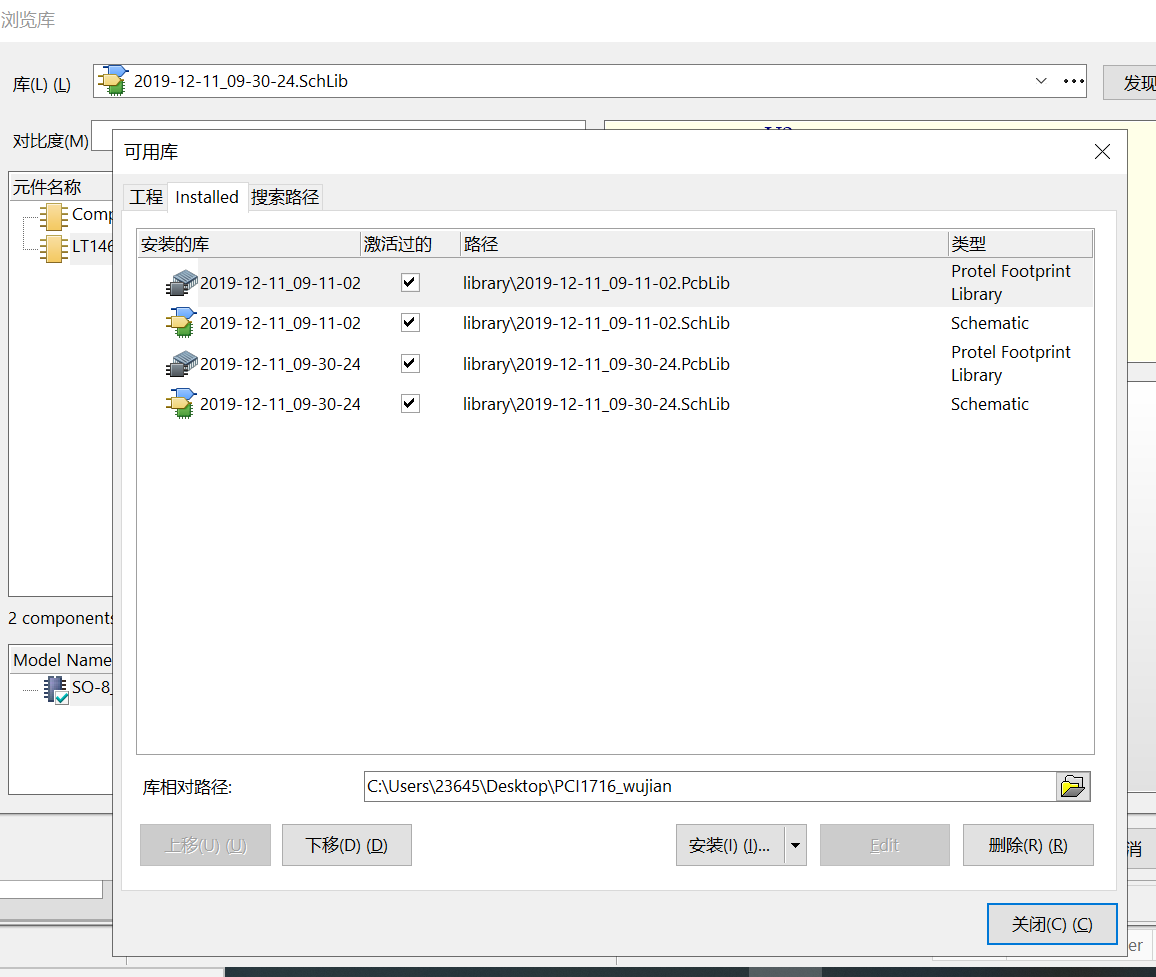1156x977 pixels.
Task: Click the folder browse icon next to library path
Action: point(1073,786)
